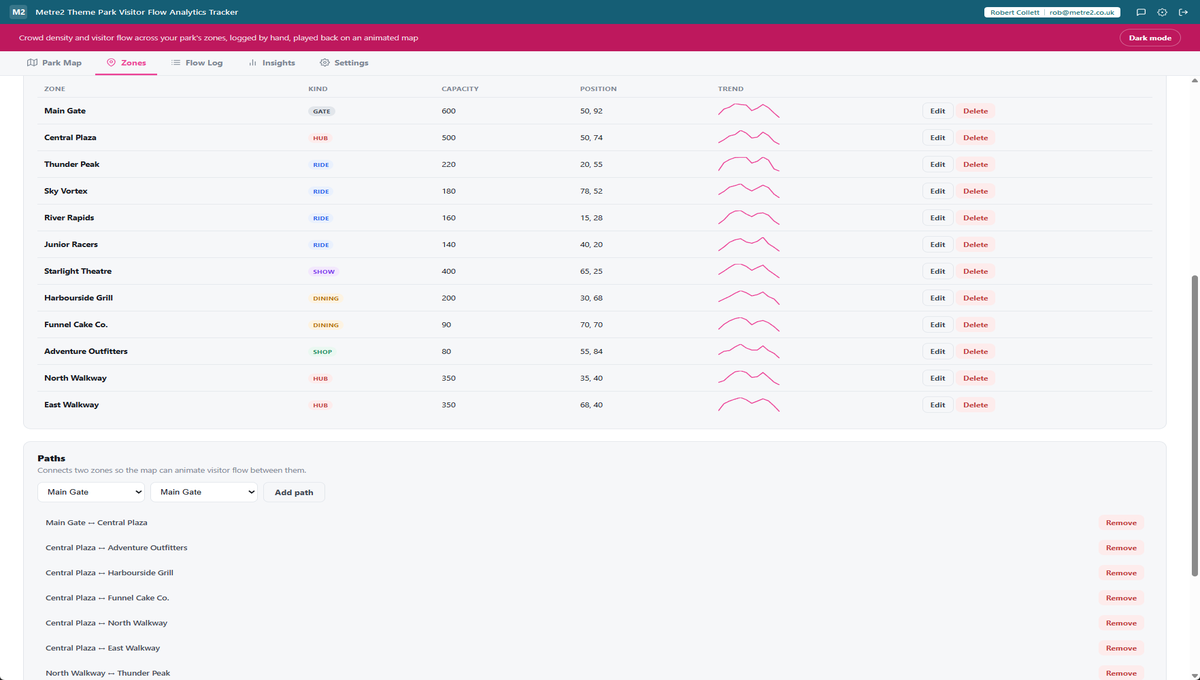This screenshot has height=680, width=1200.
Task: Open the second path zone dropdown
Action: (x=204, y=492)
